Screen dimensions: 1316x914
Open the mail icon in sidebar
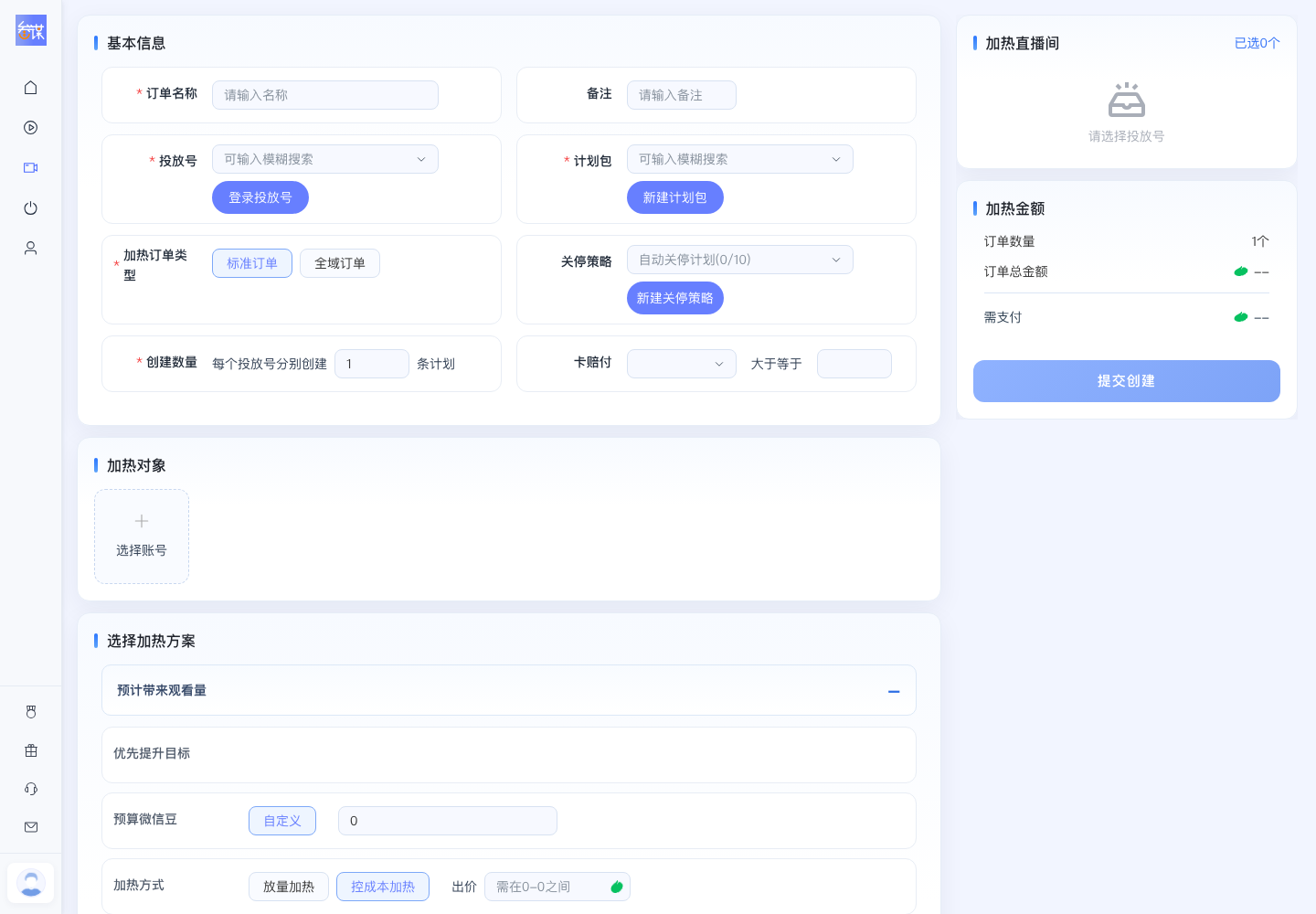click(x=31, y=827)
